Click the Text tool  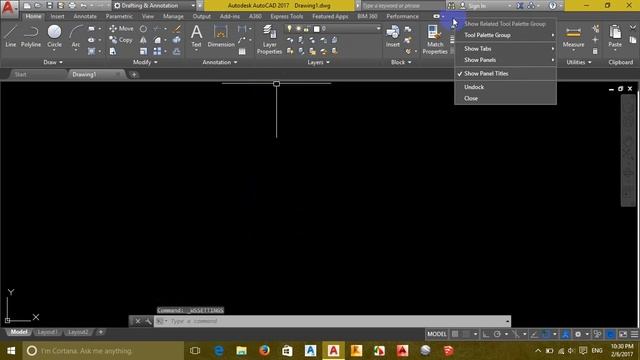(x=196, y=36)
